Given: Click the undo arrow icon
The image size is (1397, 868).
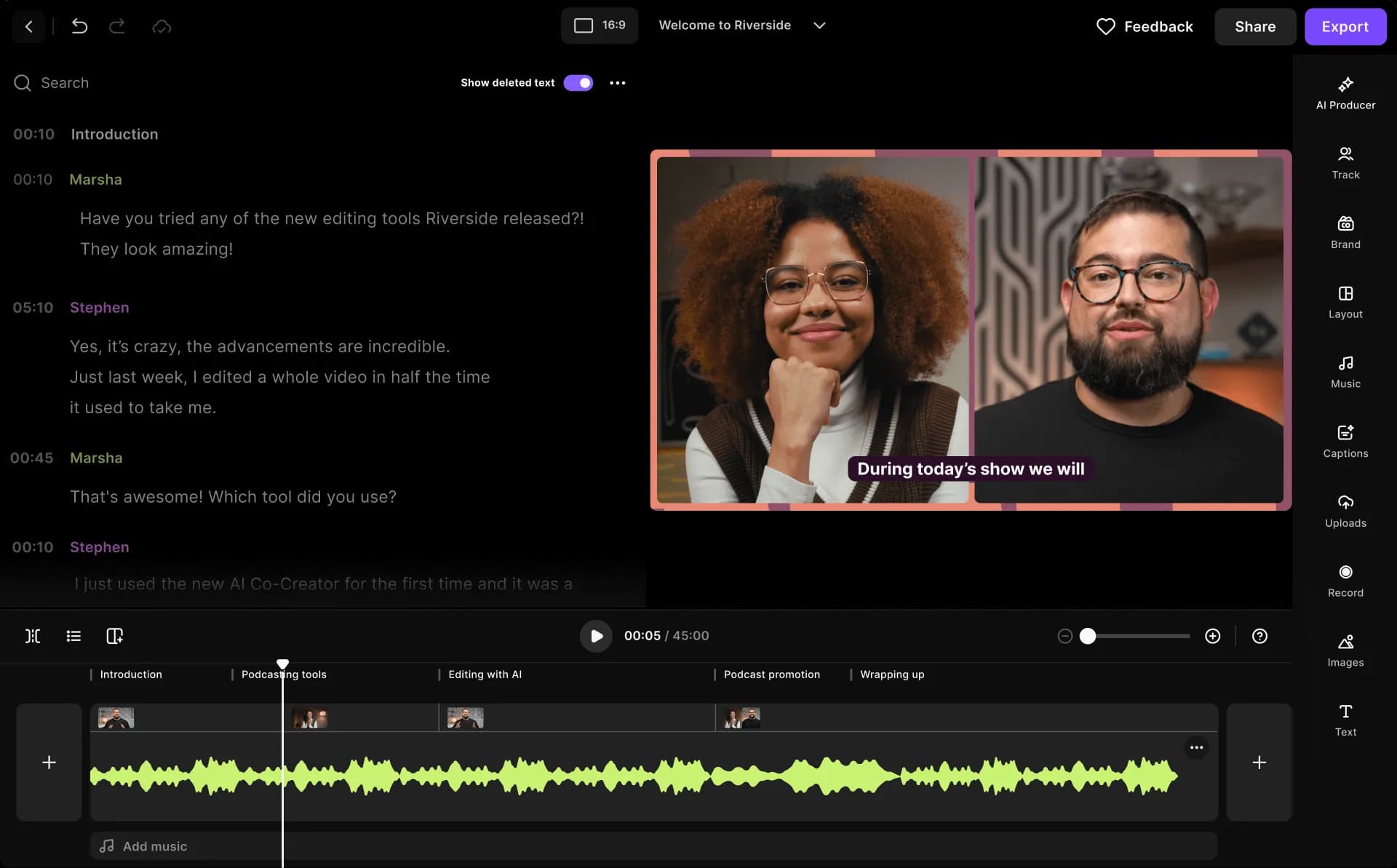Looking at the screenshot, I should coord(79,26).
